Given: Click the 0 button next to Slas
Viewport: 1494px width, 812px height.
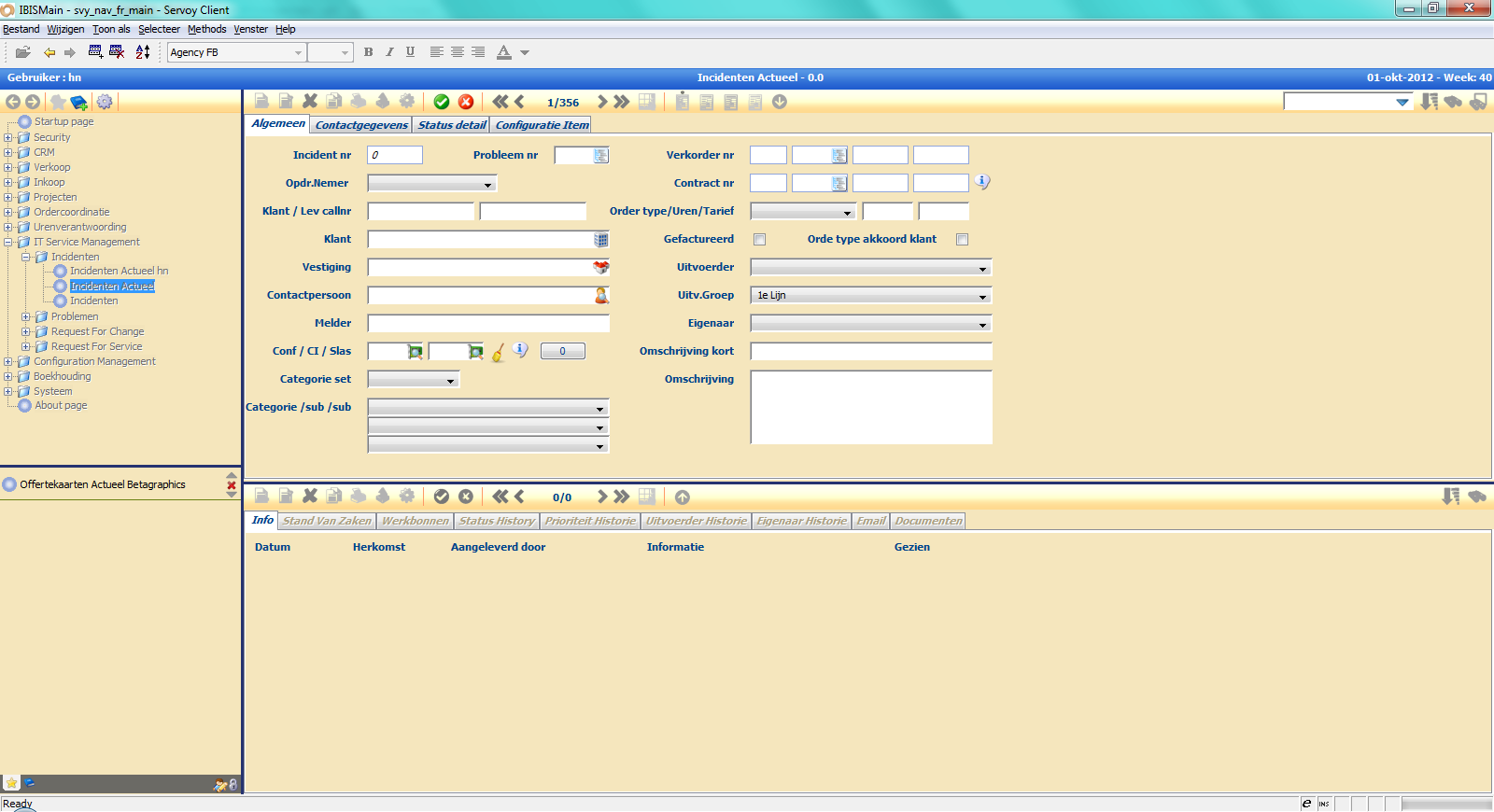Looking at the screenshot, I should tap(562, 352).
